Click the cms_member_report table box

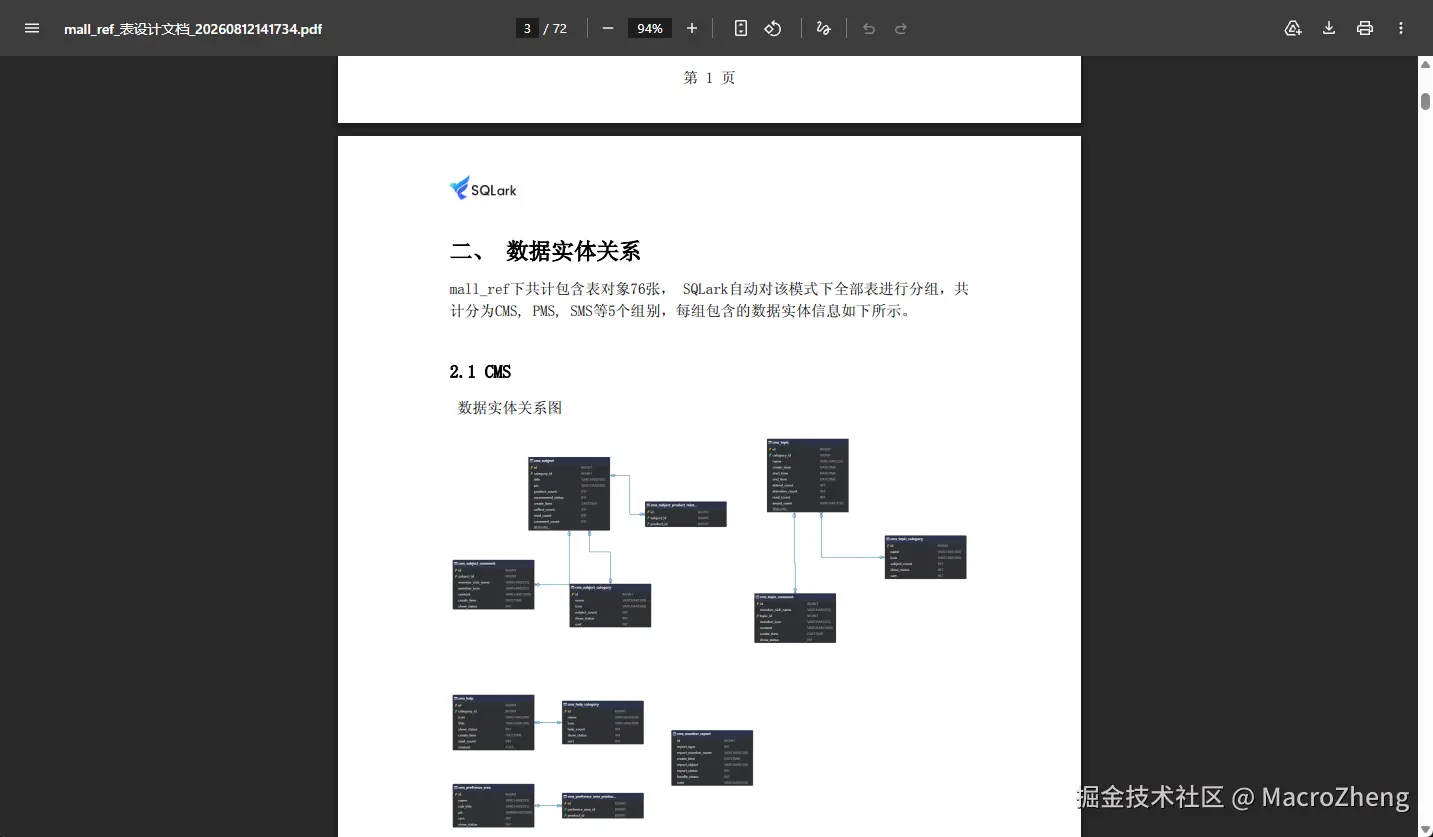(x=712, y=758)
